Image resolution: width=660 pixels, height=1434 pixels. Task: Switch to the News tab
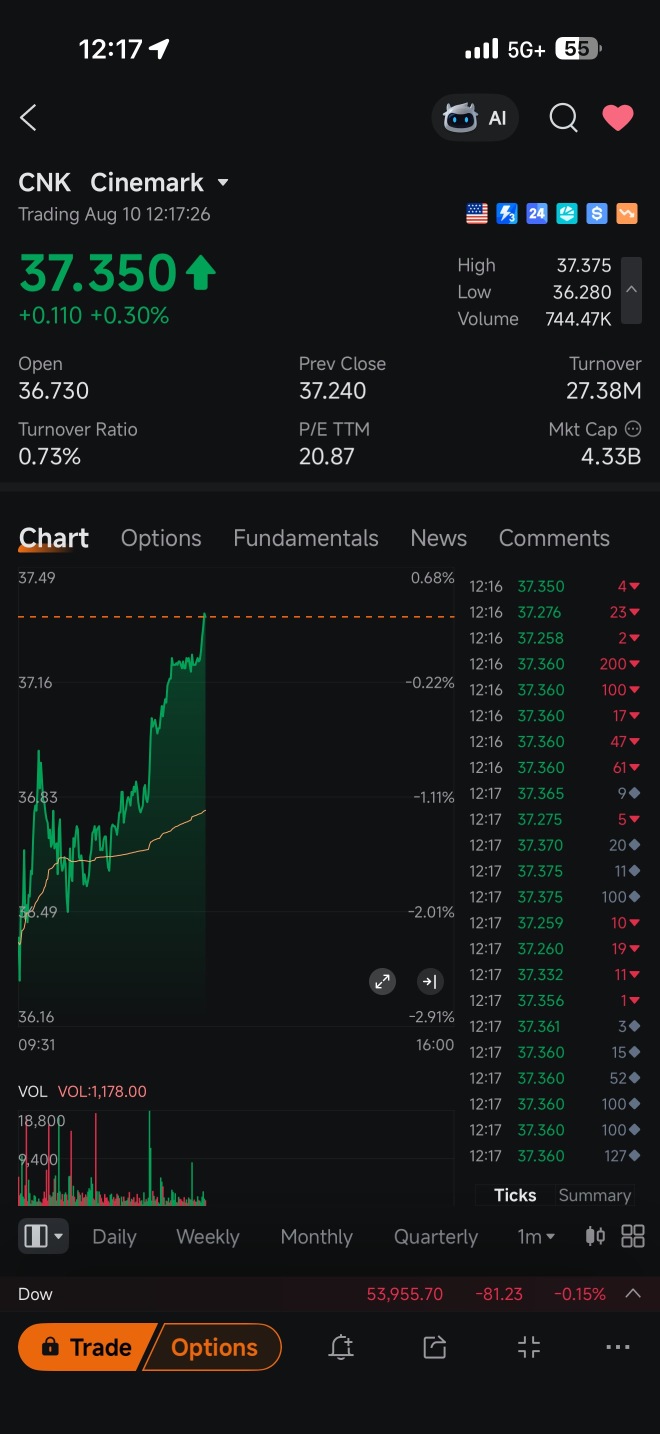point(438,538)
